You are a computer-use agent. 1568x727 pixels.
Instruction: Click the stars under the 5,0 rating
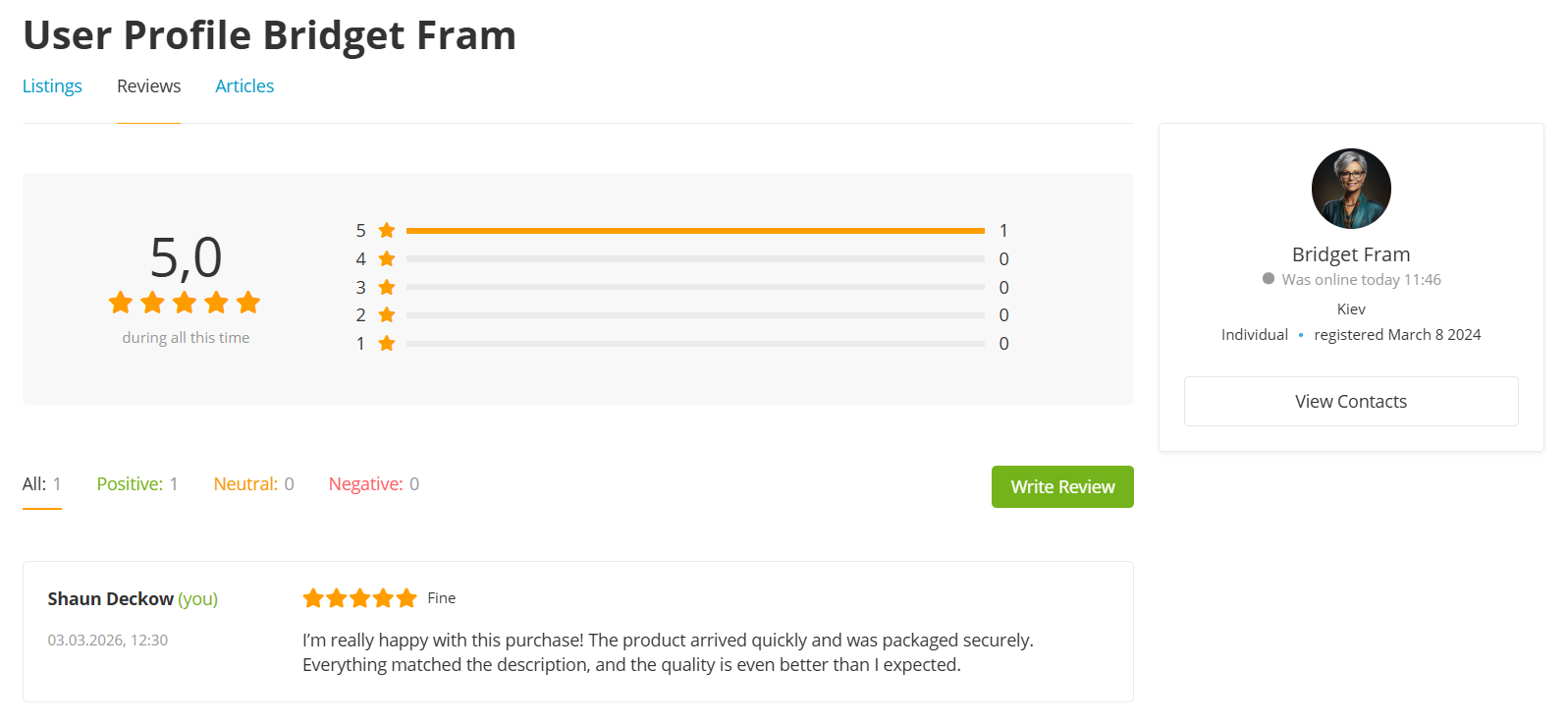coord(185,303)
